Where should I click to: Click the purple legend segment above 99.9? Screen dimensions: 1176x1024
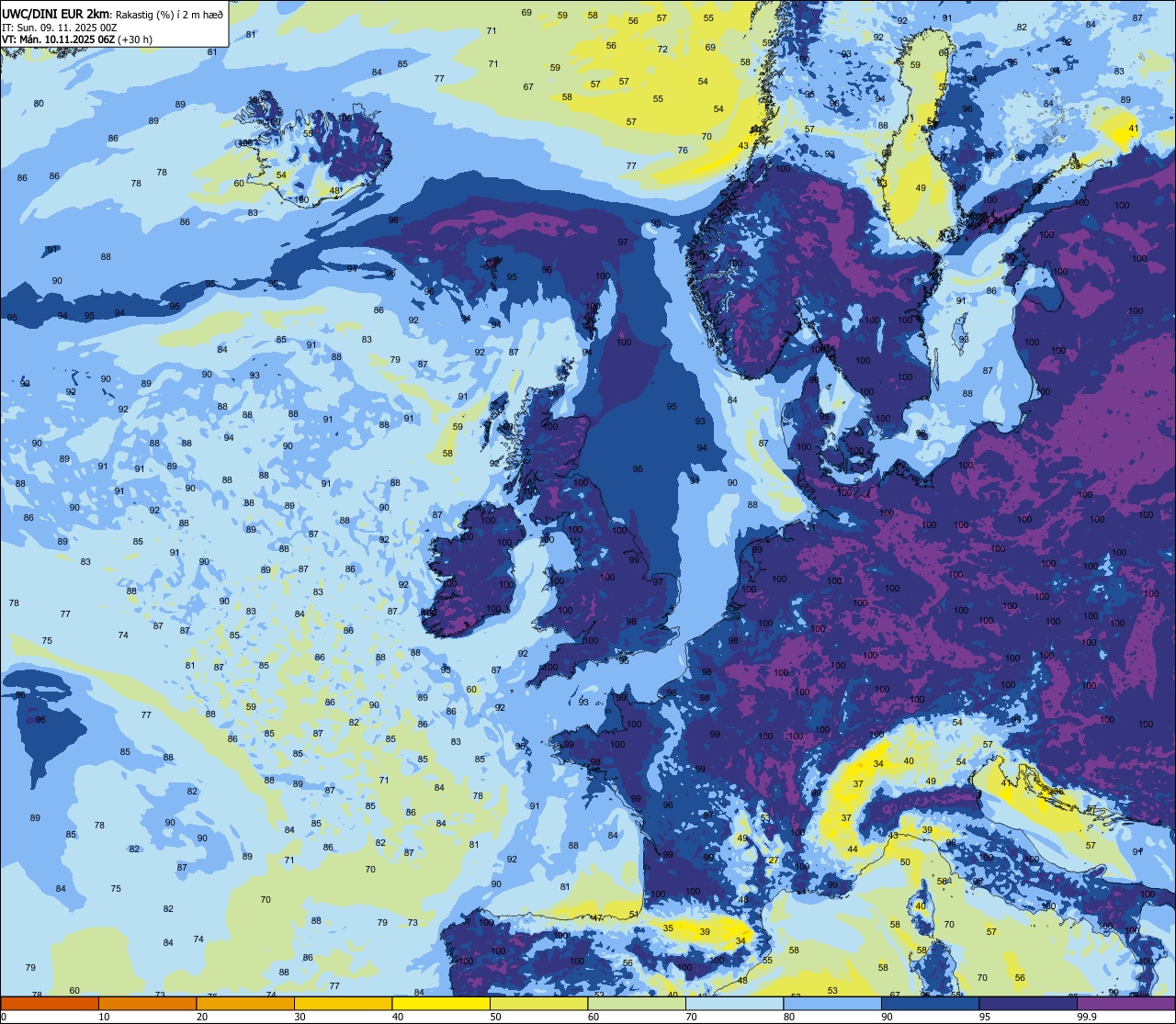point(1125,1004)
